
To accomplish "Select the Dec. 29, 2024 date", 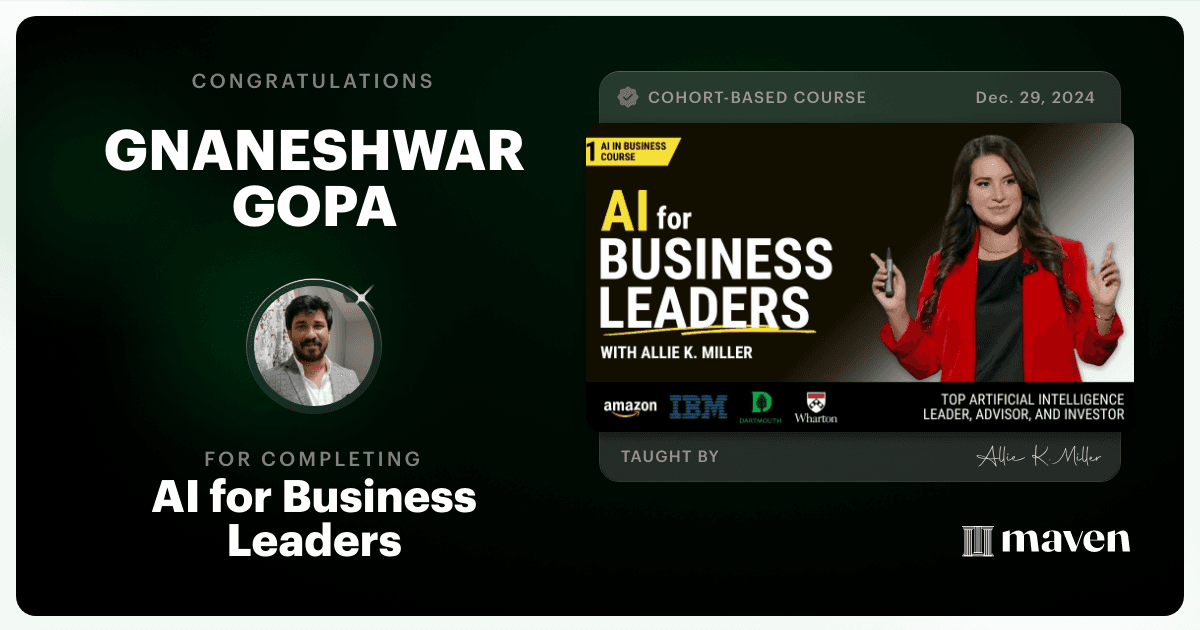I will point(1035,98).
